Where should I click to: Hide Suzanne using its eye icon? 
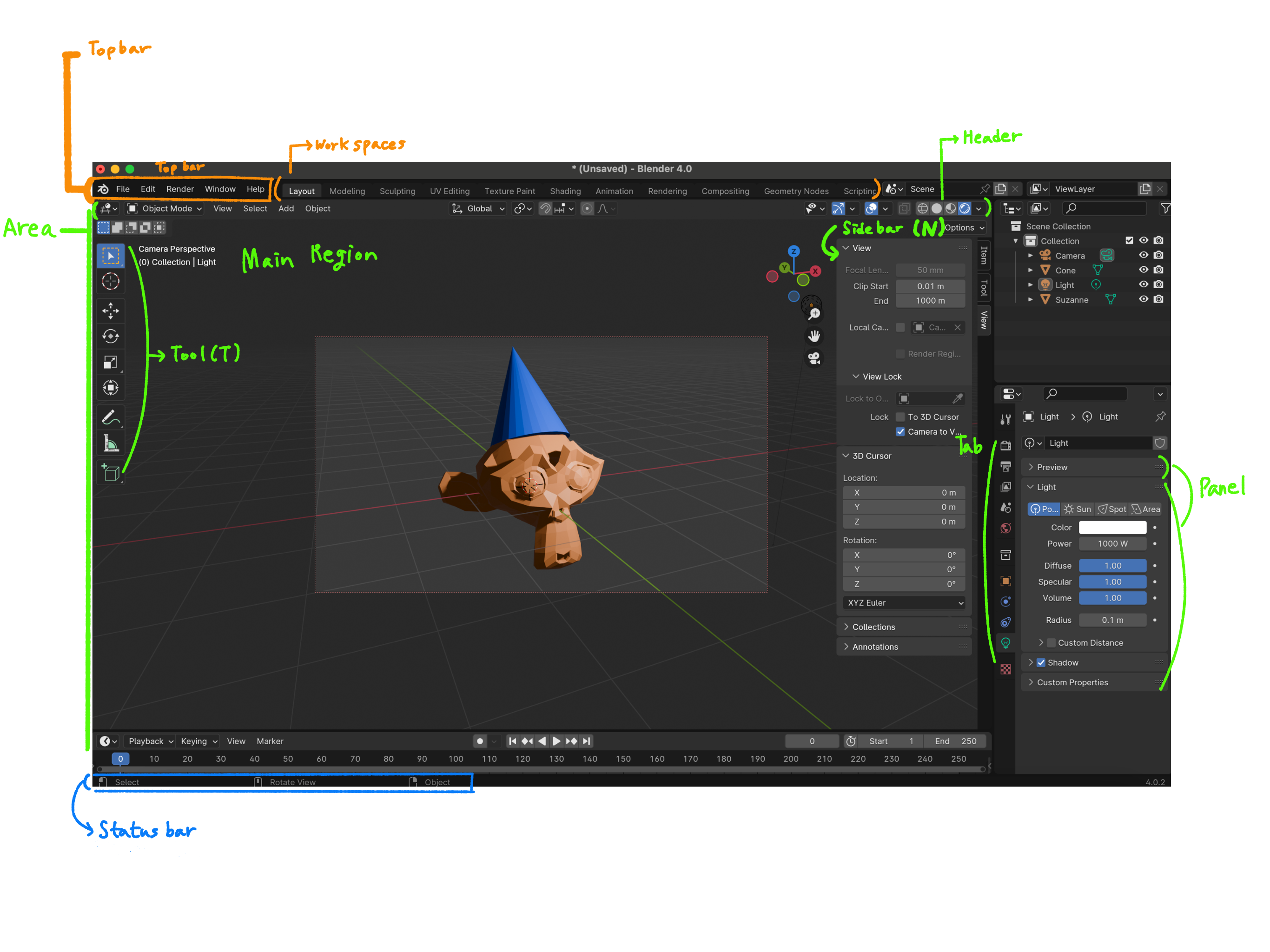[1143, 299]
